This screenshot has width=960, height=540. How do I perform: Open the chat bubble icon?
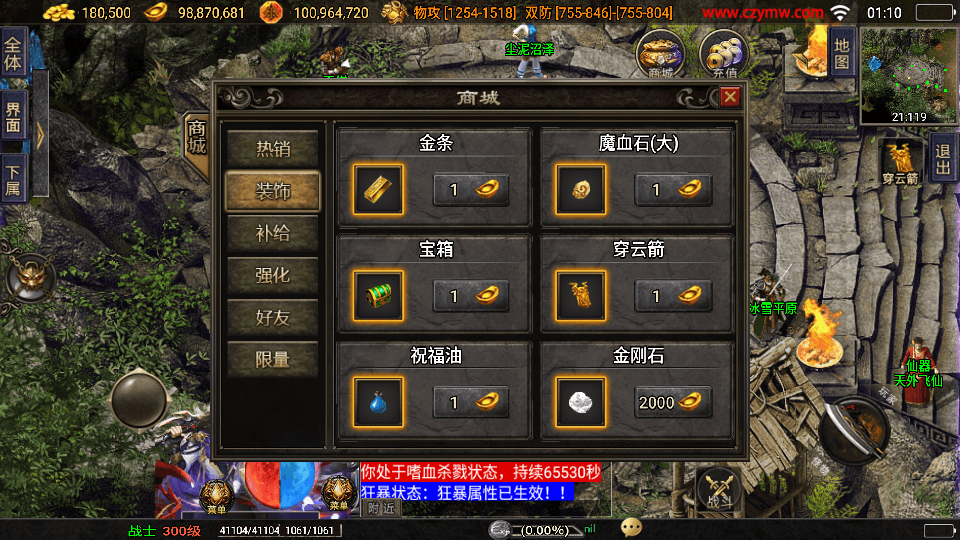click(x=631, y=528)
